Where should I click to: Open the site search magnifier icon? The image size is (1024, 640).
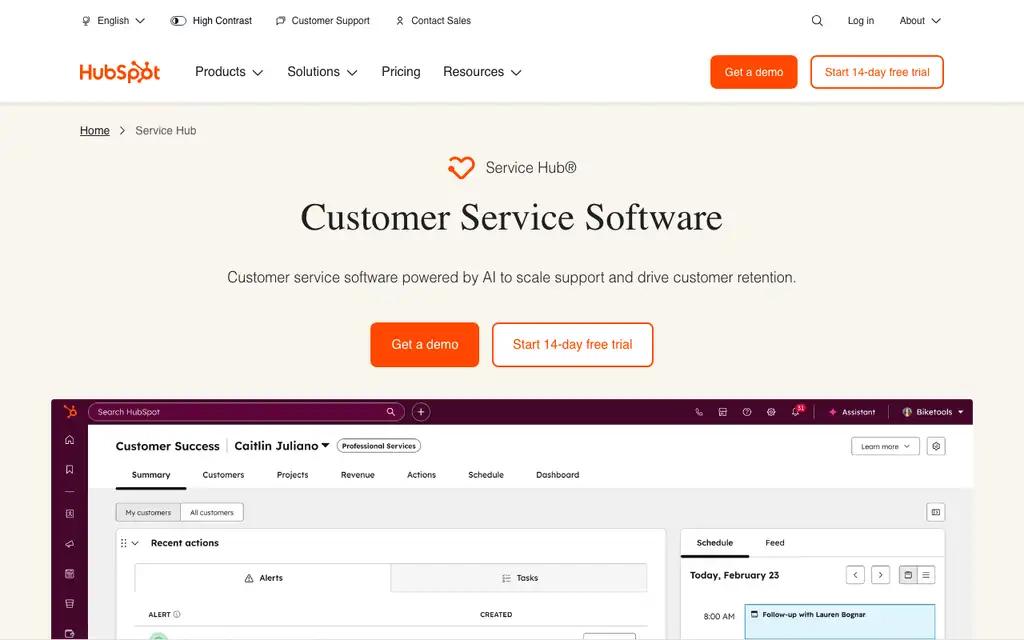tap(817, 21)
